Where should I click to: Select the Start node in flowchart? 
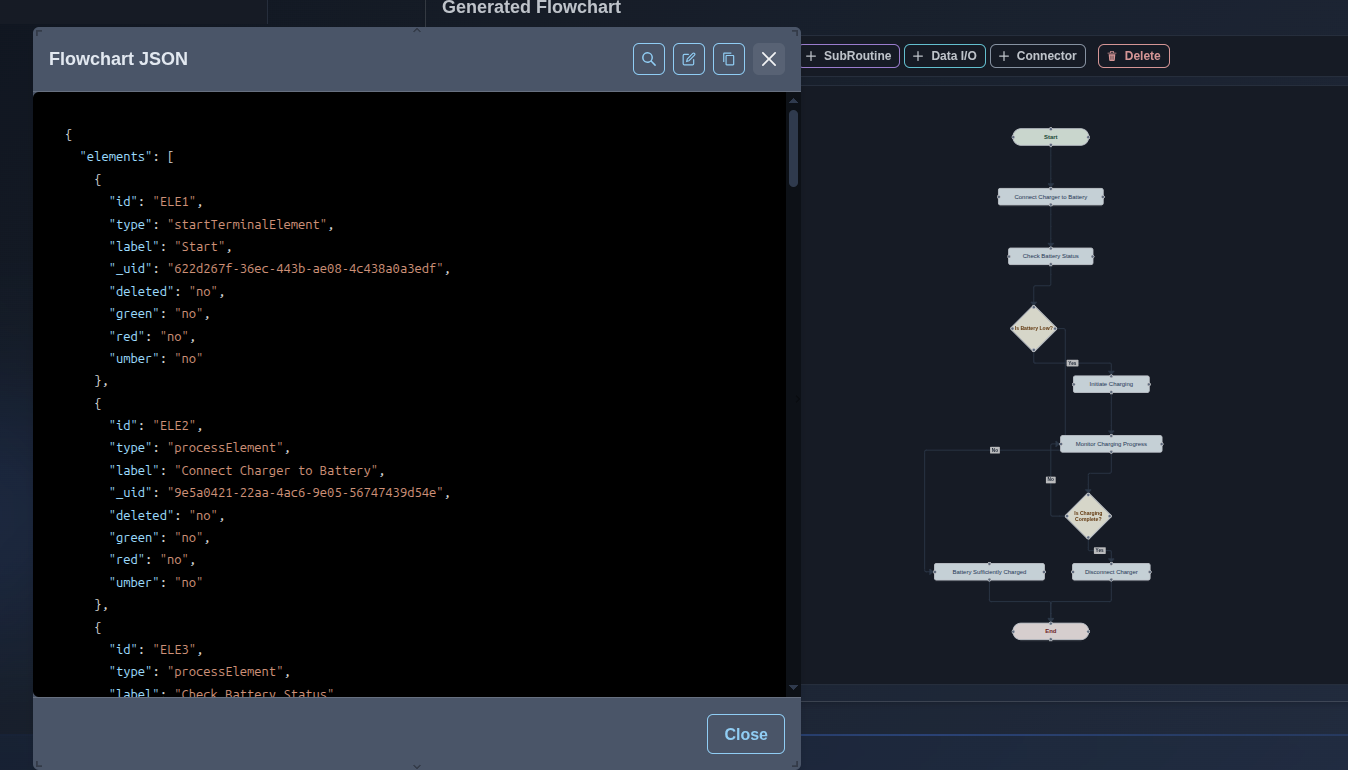point(1051,137)
